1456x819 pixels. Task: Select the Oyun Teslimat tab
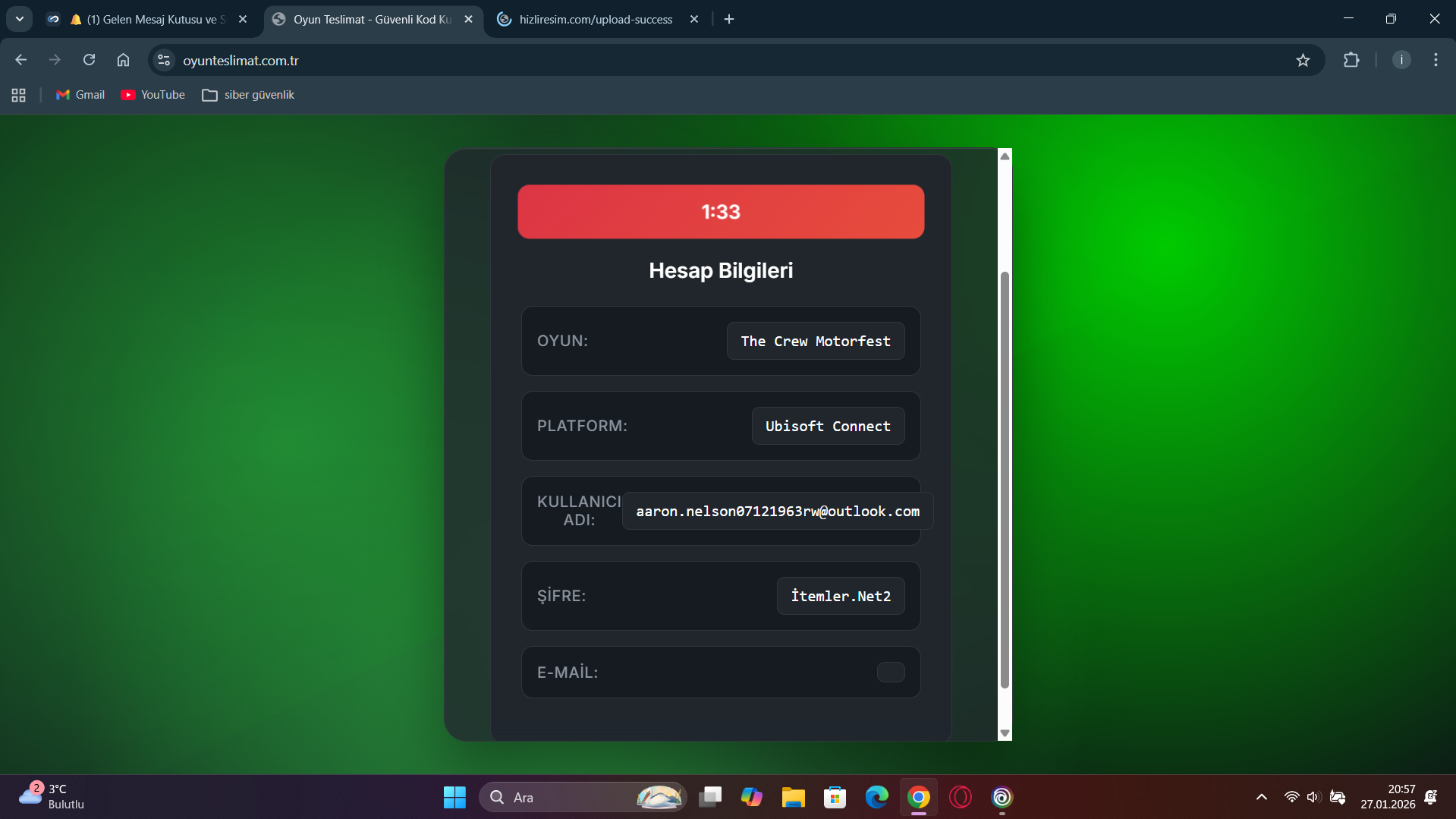tap(372, 19)
